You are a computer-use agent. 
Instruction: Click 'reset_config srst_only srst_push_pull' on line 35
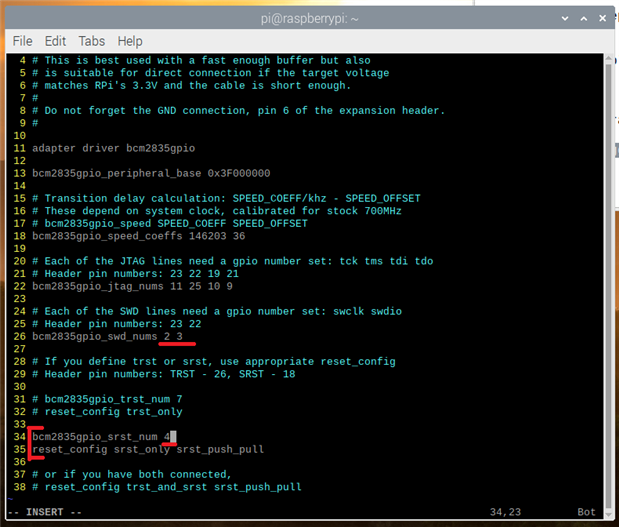(148, 449)
